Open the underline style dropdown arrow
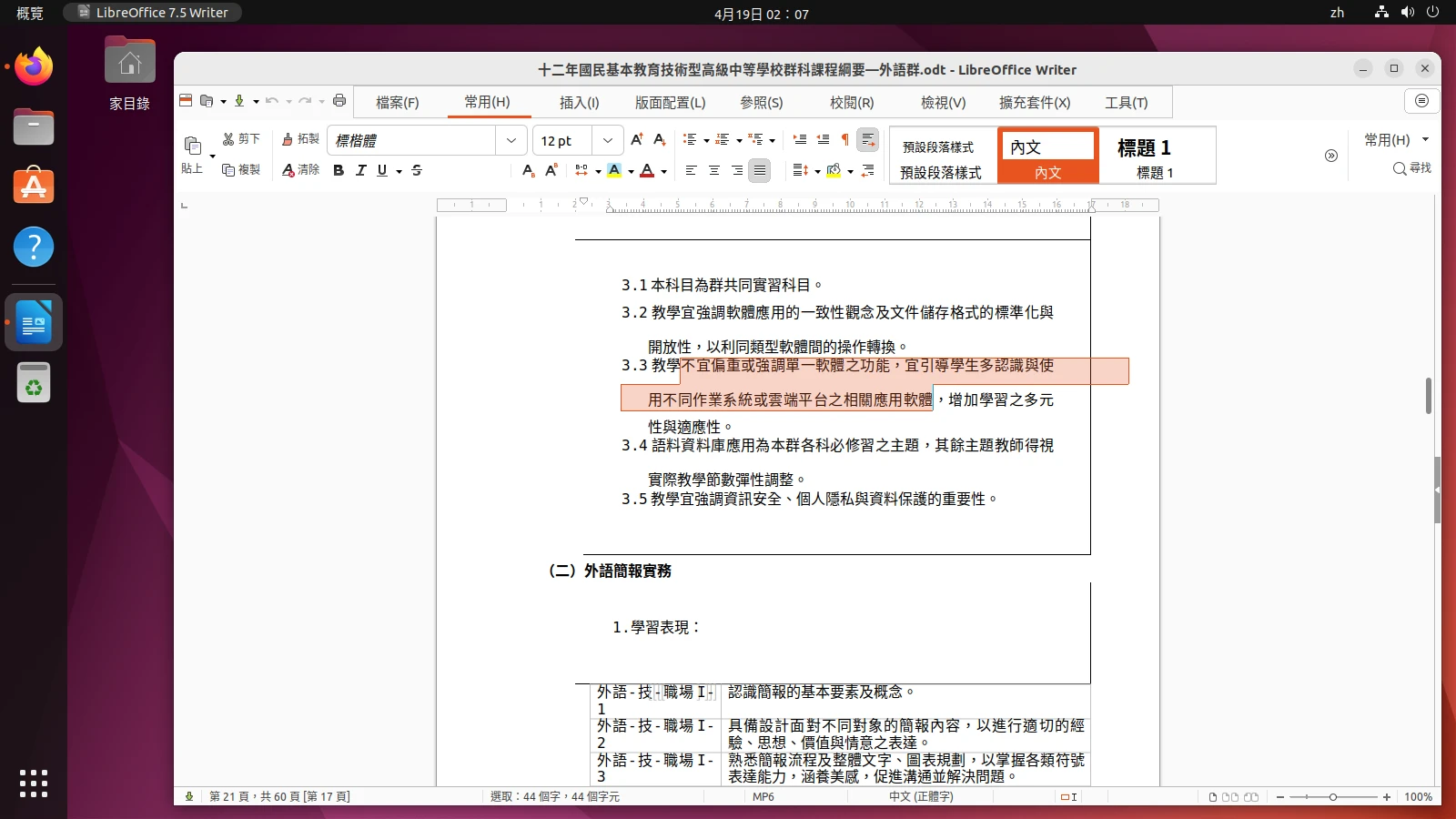Image resolution: width=1456 pixels, height=819 pixels. pos(399,171)
